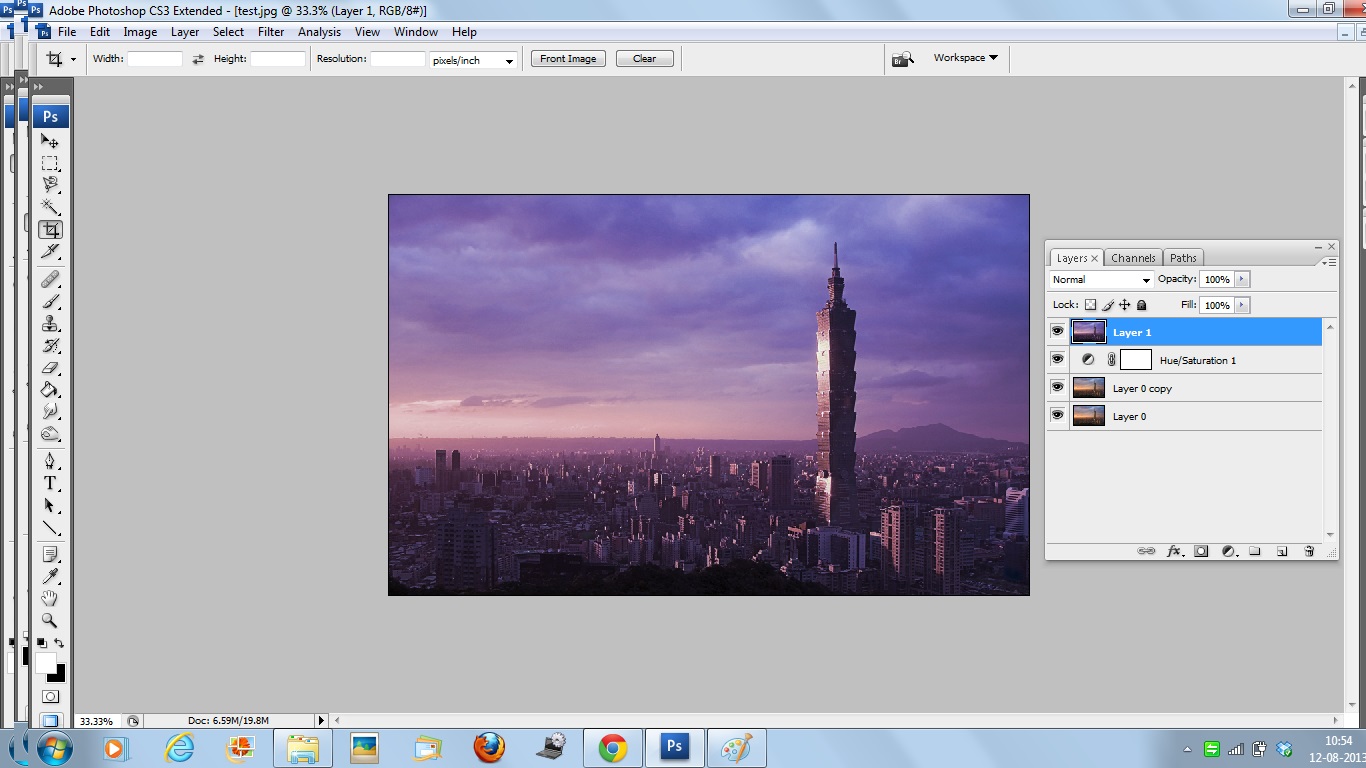Create a new layer

point(1282,551)
